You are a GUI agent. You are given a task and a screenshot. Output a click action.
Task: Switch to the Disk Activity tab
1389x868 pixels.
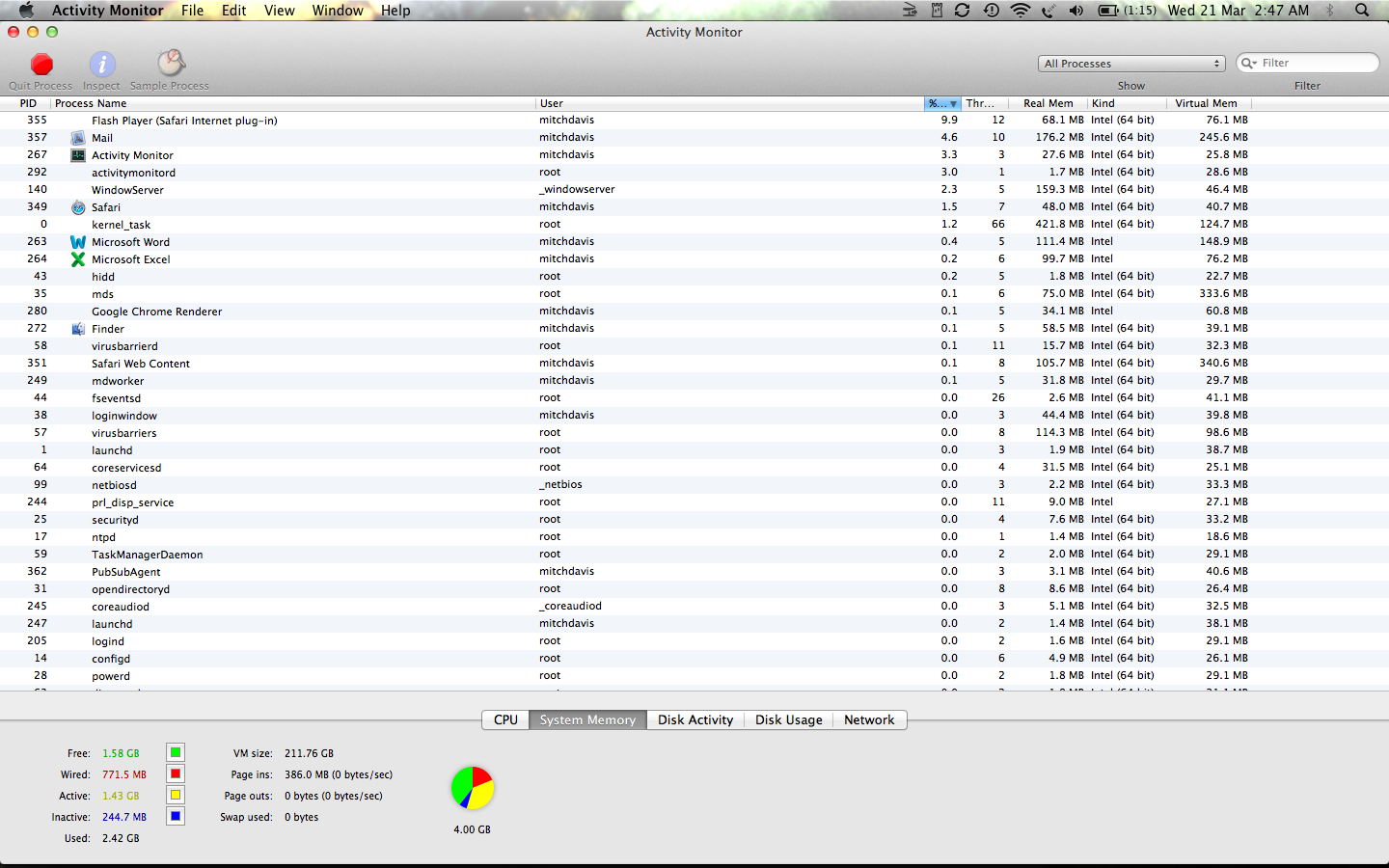(695, 719)
